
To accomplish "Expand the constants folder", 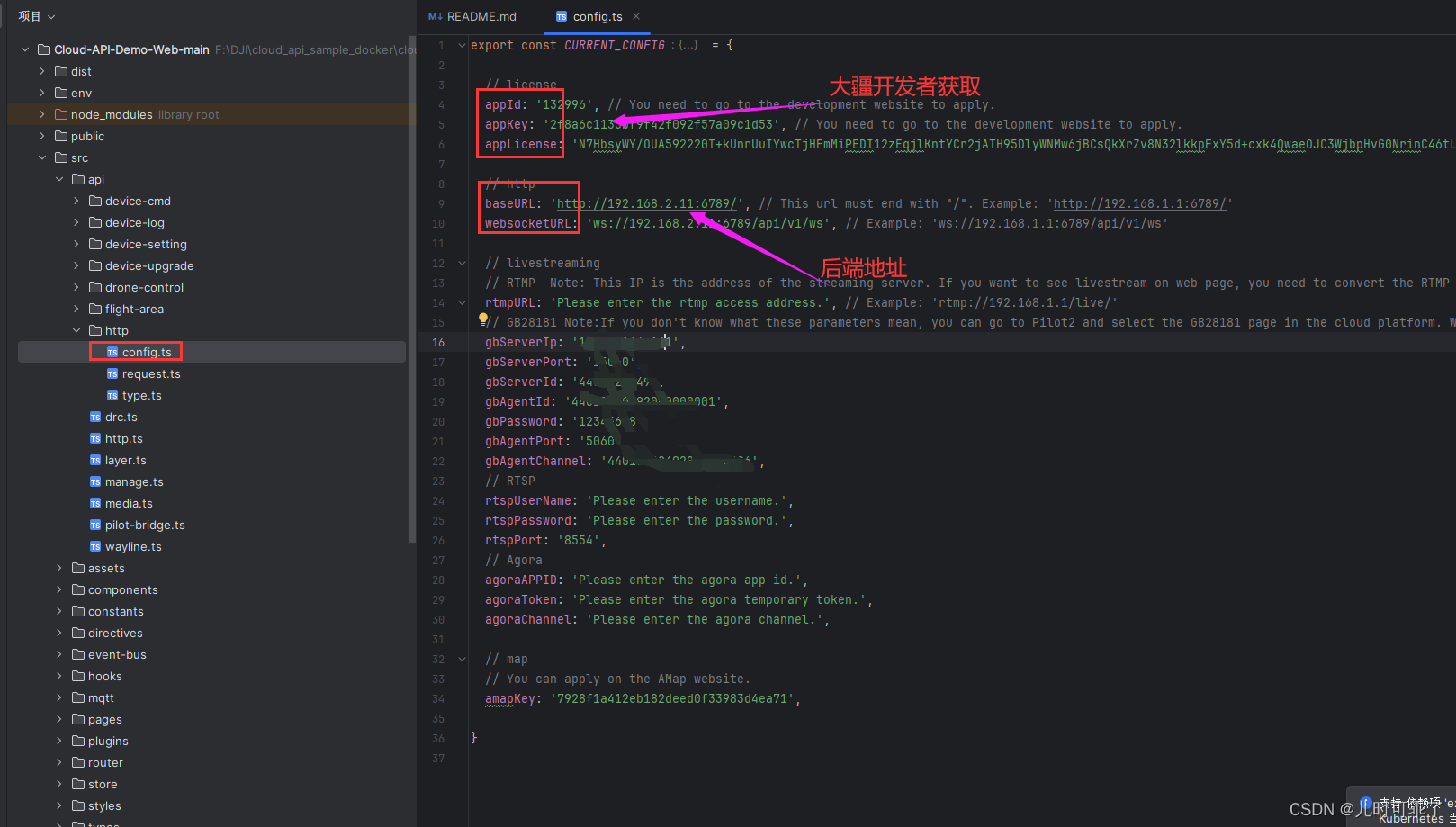I will [x=59, y=611].
